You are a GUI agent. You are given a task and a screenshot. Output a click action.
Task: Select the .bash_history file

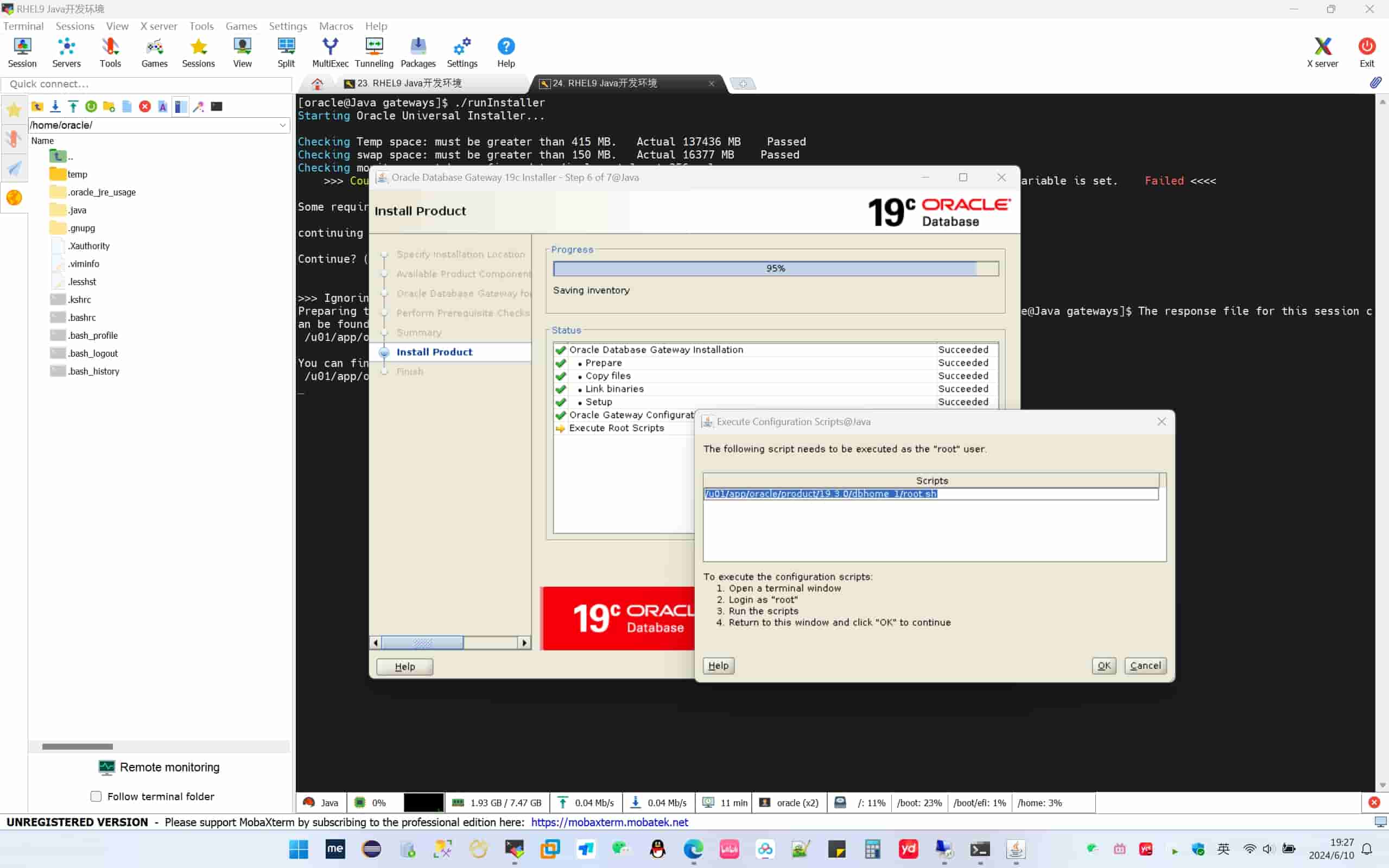pos(85,371)
